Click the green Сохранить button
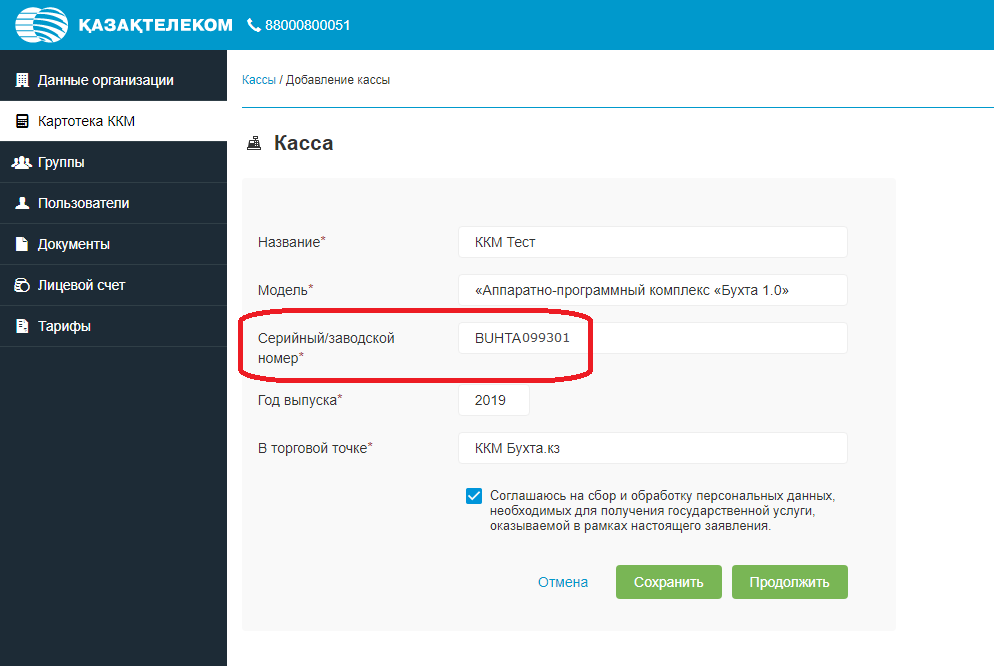 coord(669,582)
